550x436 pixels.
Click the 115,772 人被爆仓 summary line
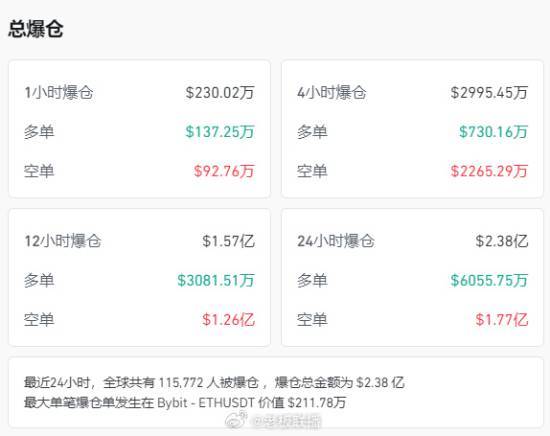tap(214, 383)
